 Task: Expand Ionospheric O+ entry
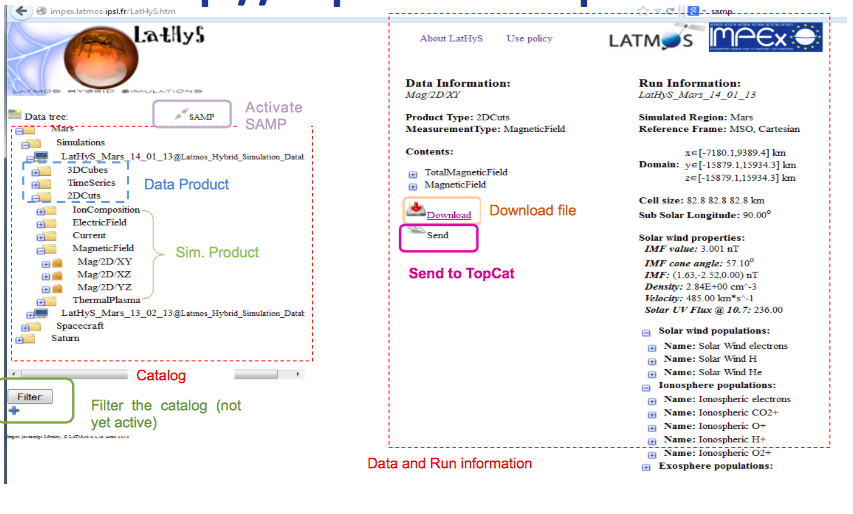652,428
